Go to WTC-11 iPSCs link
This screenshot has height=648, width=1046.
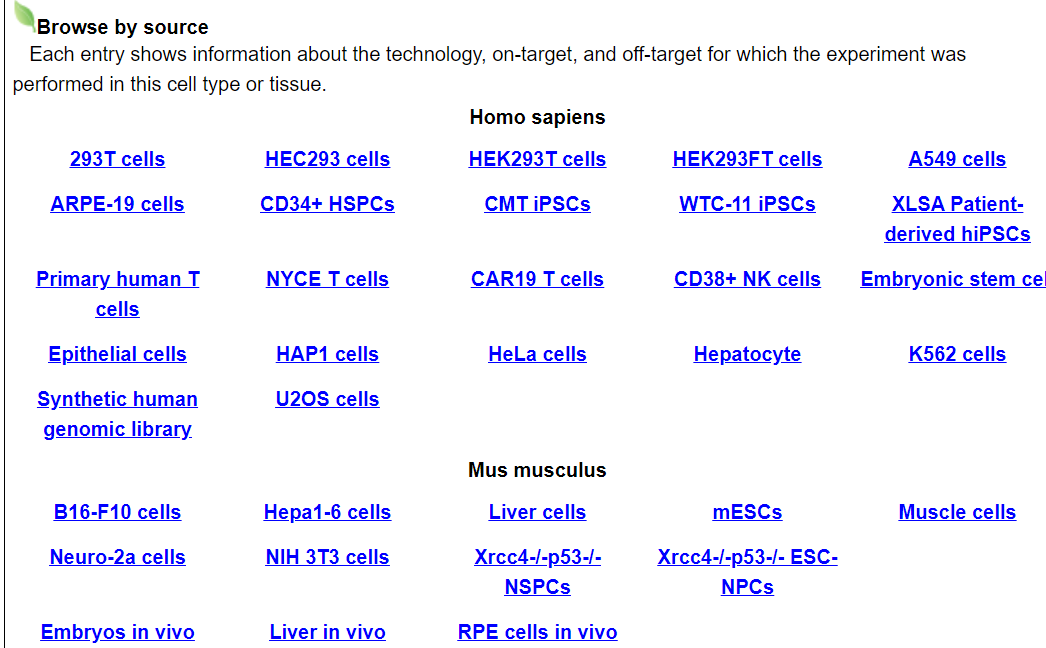(x=747, y=204)
